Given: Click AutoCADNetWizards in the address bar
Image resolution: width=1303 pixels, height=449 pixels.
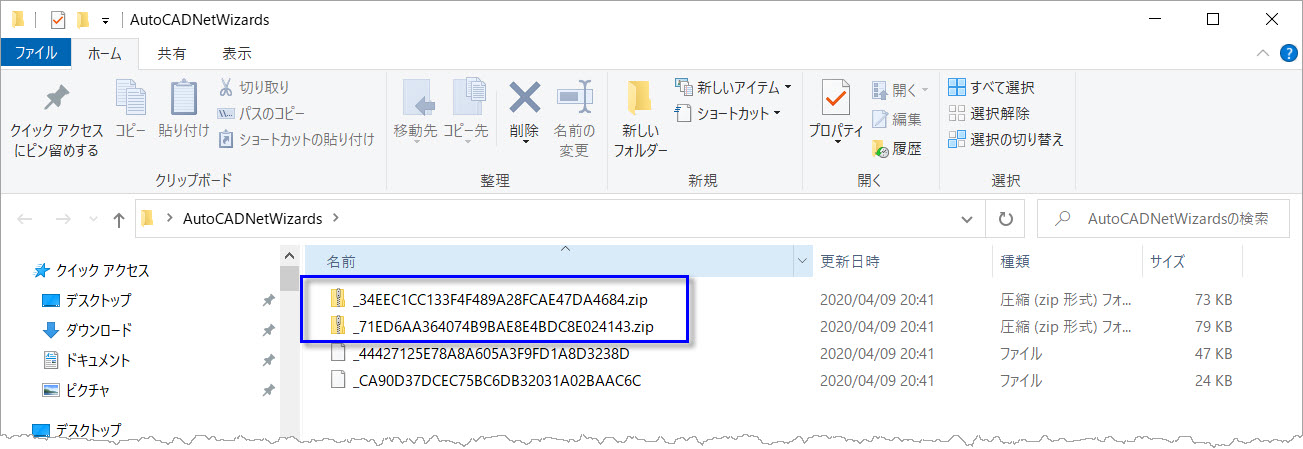Looking at the screenshot, I should (254, 219).
